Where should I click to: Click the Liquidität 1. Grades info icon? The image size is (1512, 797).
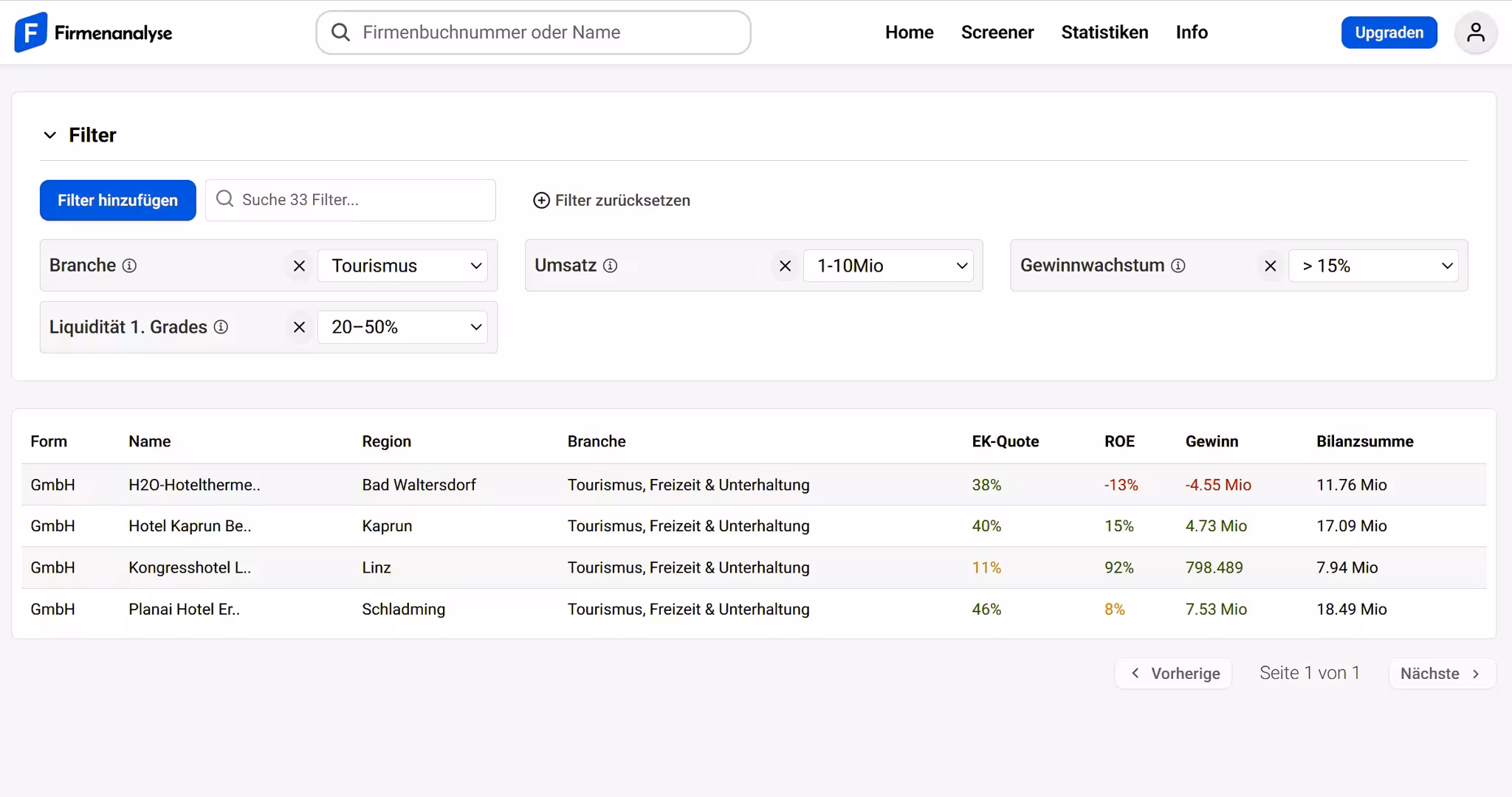click(221, 327)
